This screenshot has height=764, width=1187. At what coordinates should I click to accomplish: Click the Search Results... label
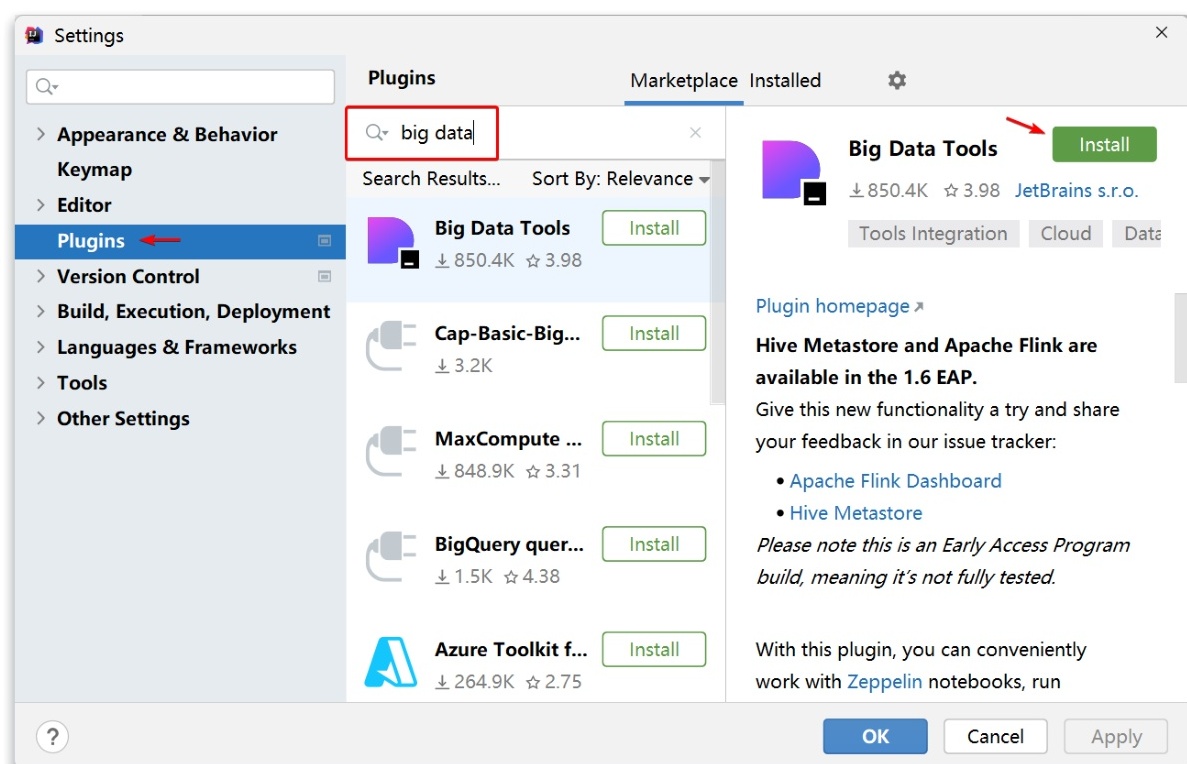(431, 179)
